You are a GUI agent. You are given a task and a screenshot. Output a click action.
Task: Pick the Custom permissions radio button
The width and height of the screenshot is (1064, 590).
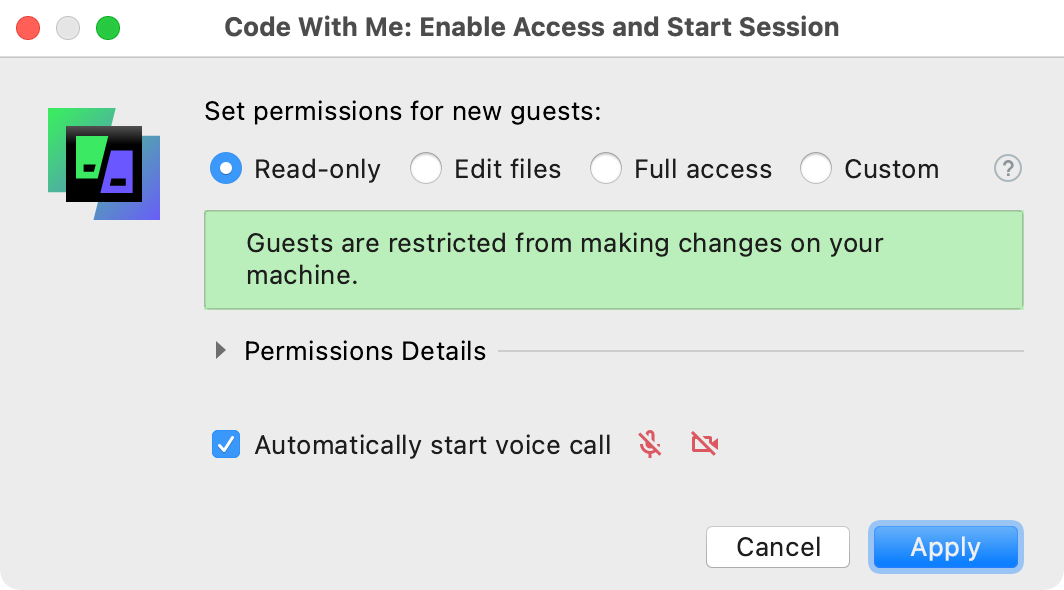pyautogui.click(x=816, y=168)
